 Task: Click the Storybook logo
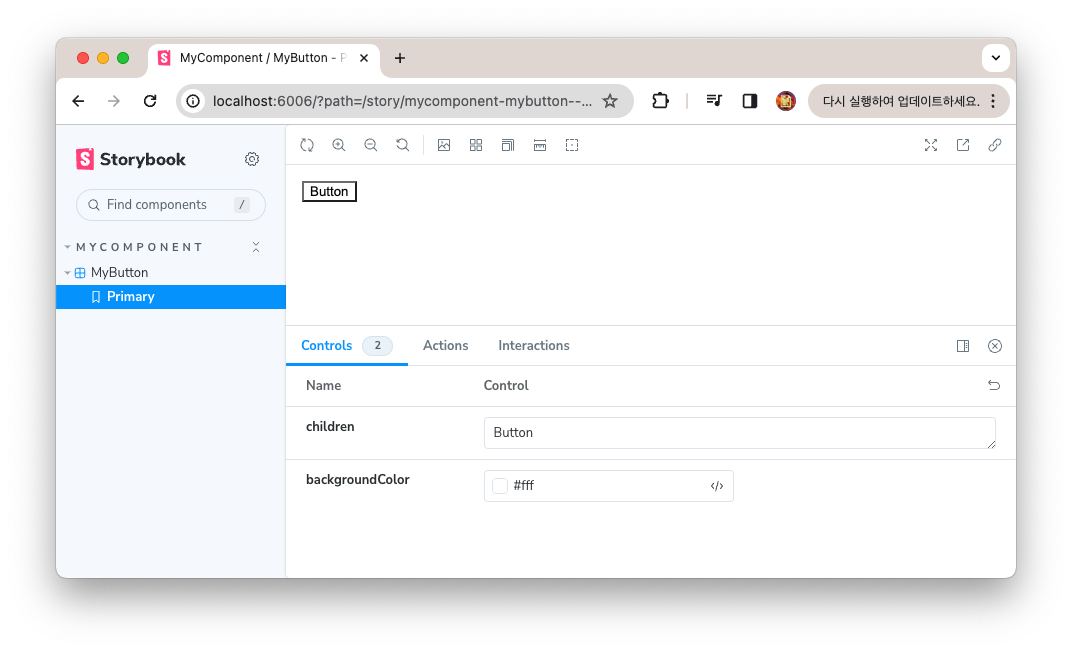(131, 159)
